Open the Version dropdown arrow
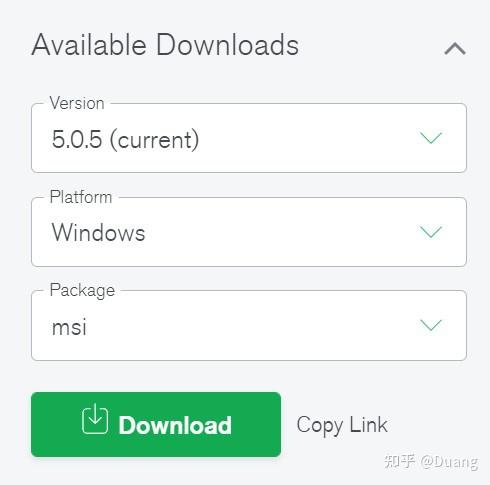 pos(431,138)
